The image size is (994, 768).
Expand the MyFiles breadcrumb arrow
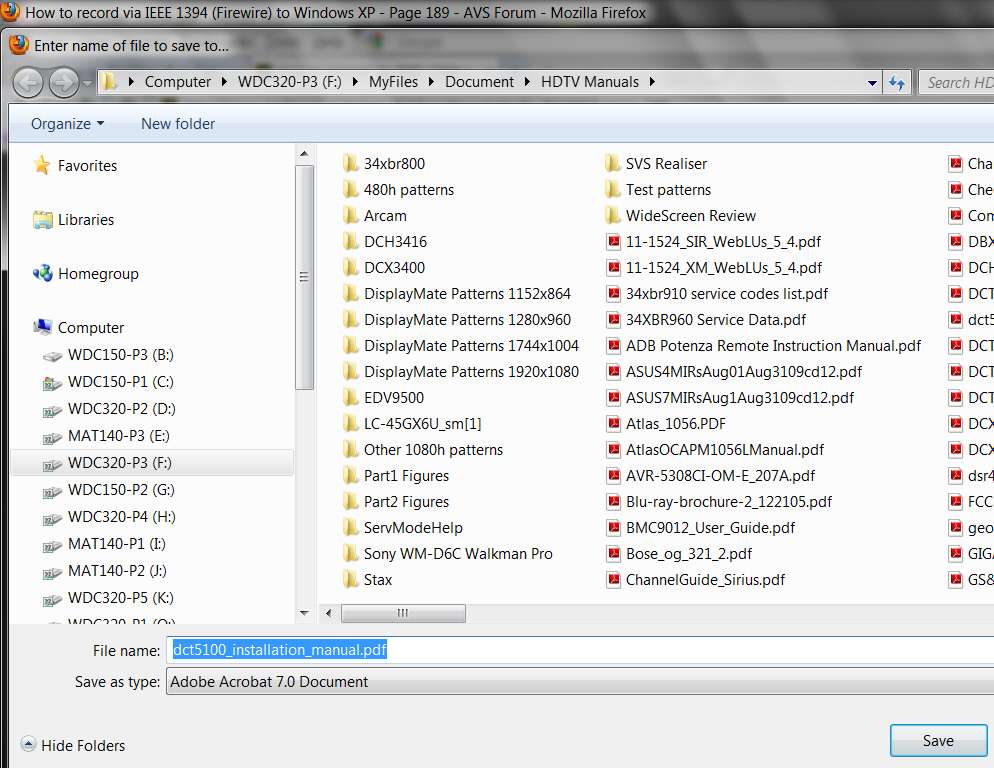431,82
